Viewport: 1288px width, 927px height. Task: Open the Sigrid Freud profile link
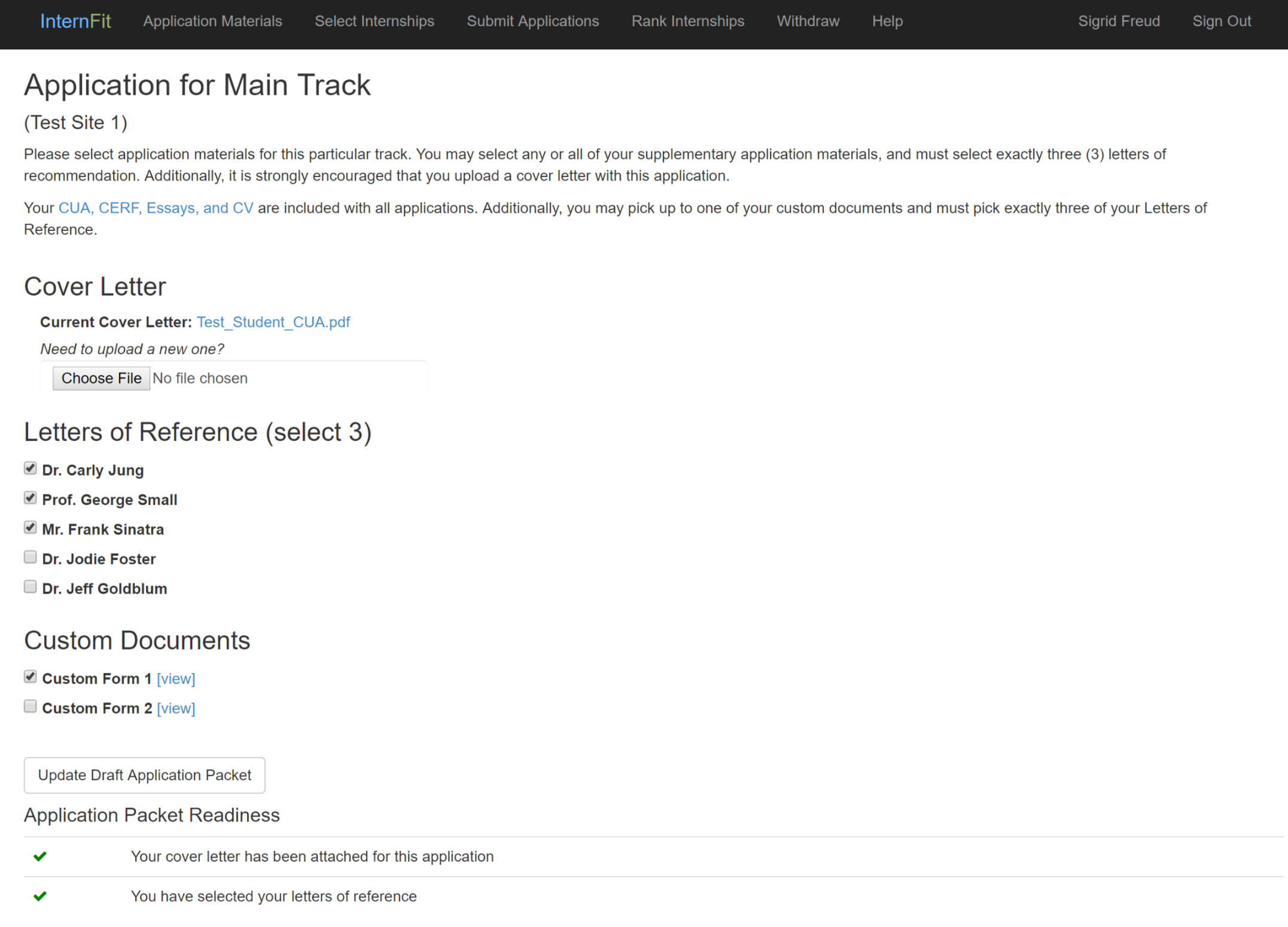click(x=1119, y=22)
